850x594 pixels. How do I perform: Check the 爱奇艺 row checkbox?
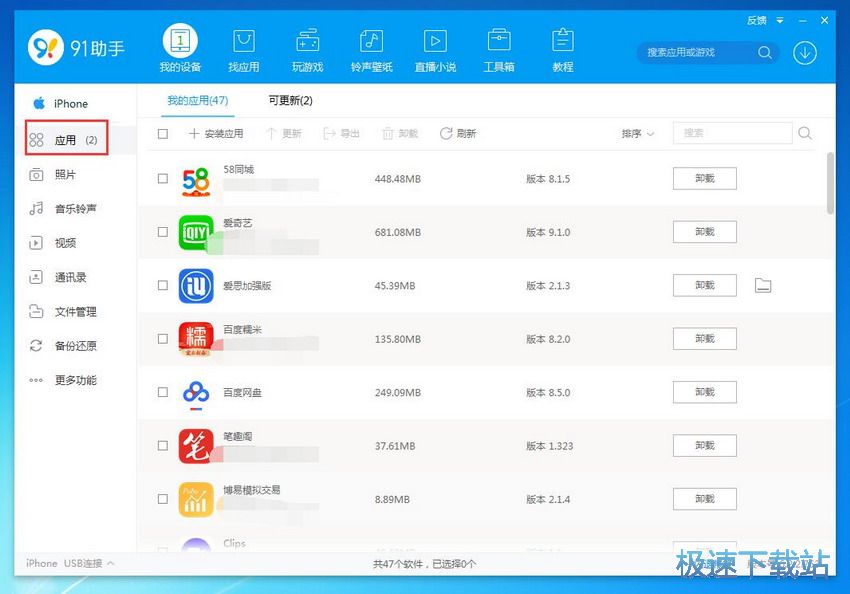163,232
